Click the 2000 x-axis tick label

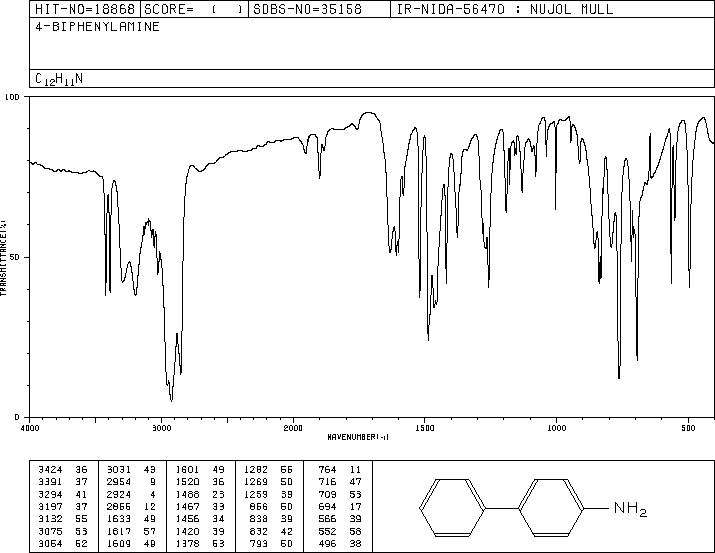pos(293,428)
